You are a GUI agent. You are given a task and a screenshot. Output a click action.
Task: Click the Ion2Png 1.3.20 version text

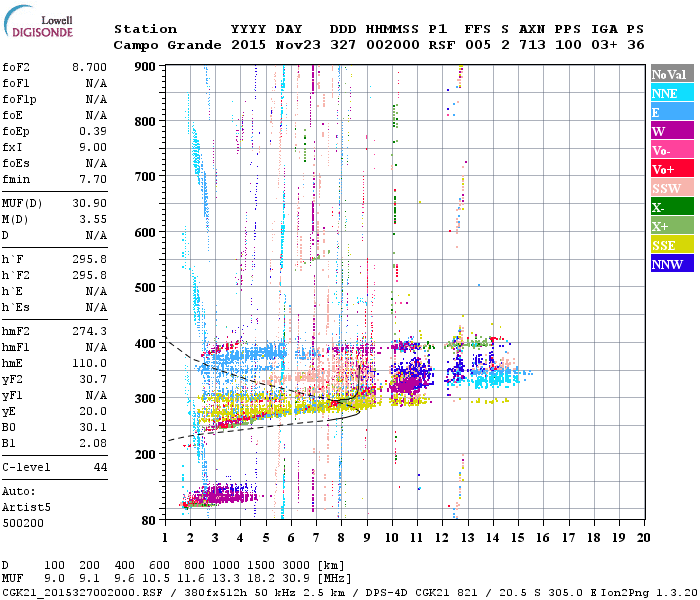pyautogui.click(x=649, y=593)
